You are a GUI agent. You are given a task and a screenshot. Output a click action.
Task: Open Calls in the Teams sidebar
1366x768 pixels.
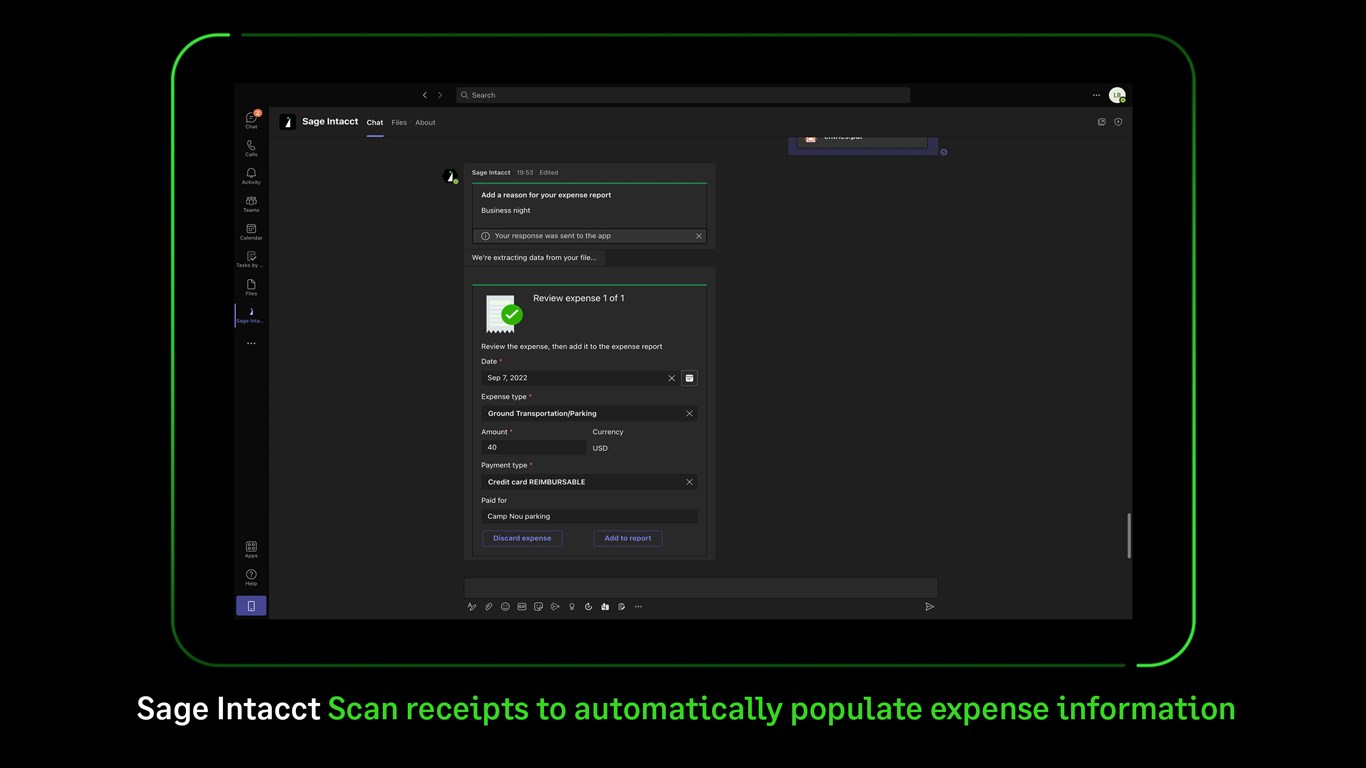pos(251,148)
